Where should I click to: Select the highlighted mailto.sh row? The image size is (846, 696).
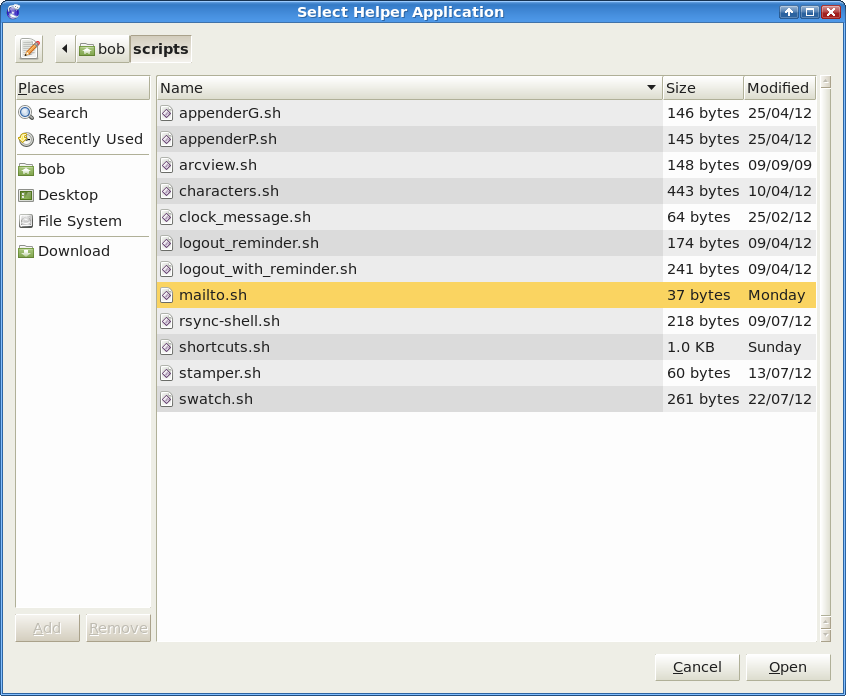coord(486,295)
